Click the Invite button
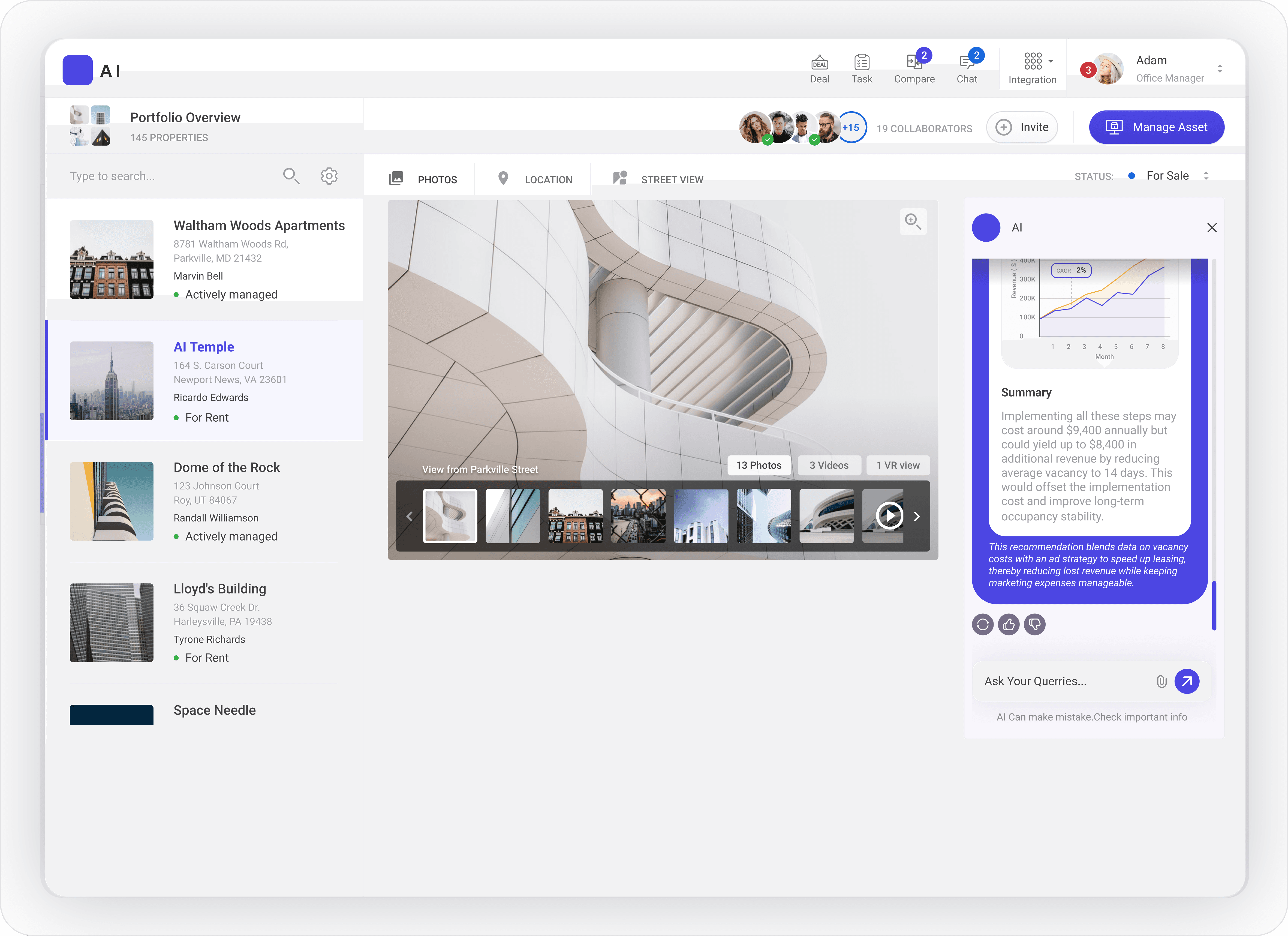This screenshot has width=1288, height=936. pyautogui.click(x=1022, y=127)
